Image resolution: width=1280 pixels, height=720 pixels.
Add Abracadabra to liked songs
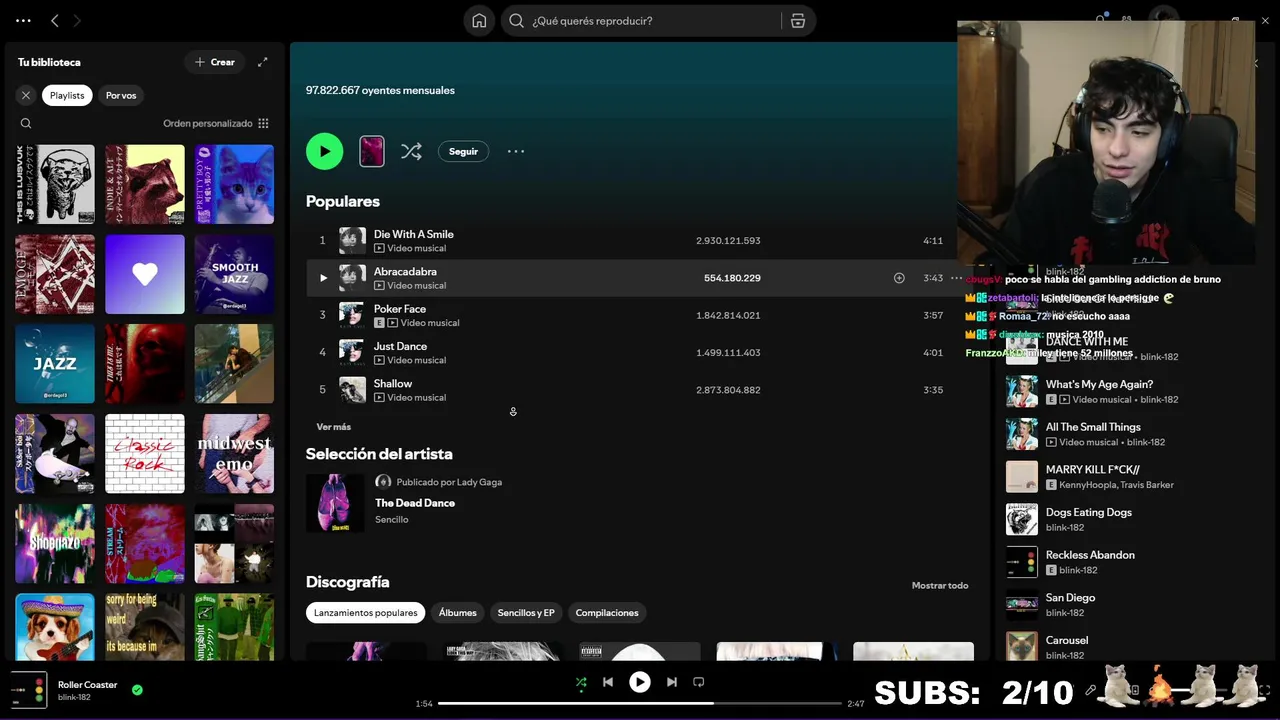(x=899, y=278)
